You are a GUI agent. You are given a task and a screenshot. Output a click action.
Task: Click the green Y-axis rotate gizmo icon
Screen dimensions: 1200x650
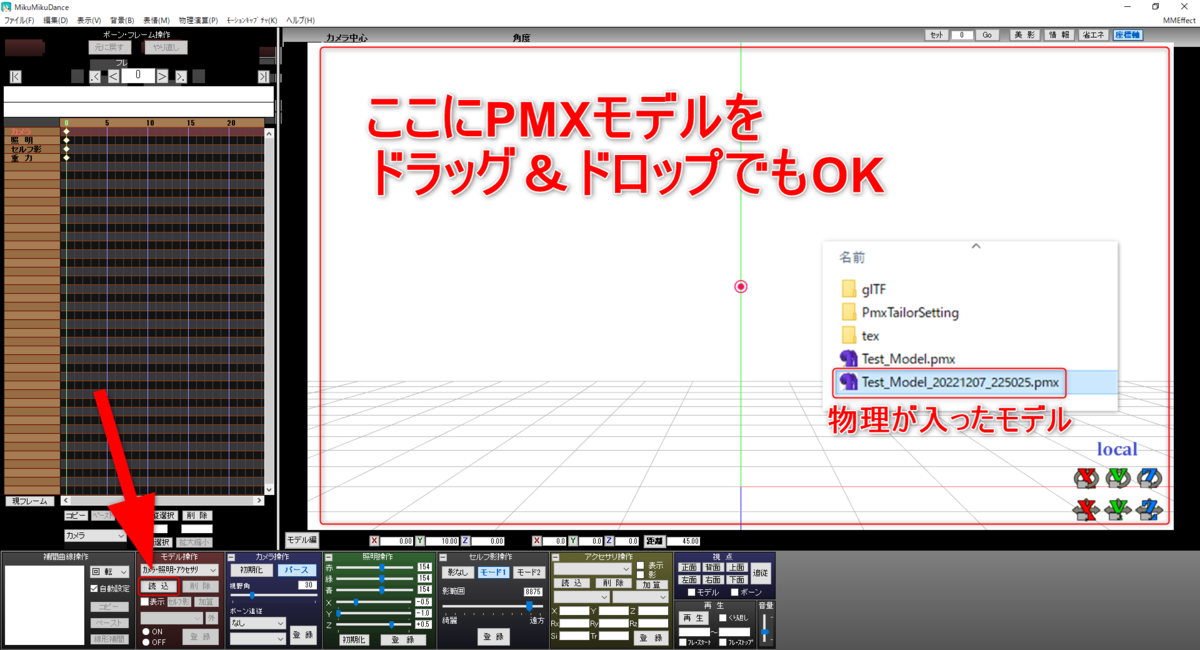(x=1118, y=477)
